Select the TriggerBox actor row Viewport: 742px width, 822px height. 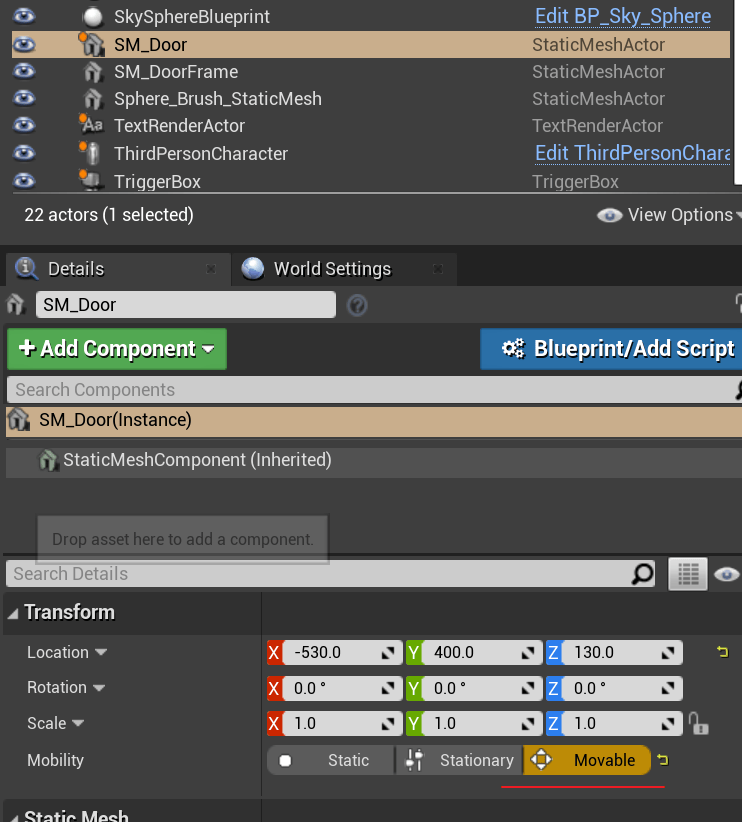coord(371,181)
